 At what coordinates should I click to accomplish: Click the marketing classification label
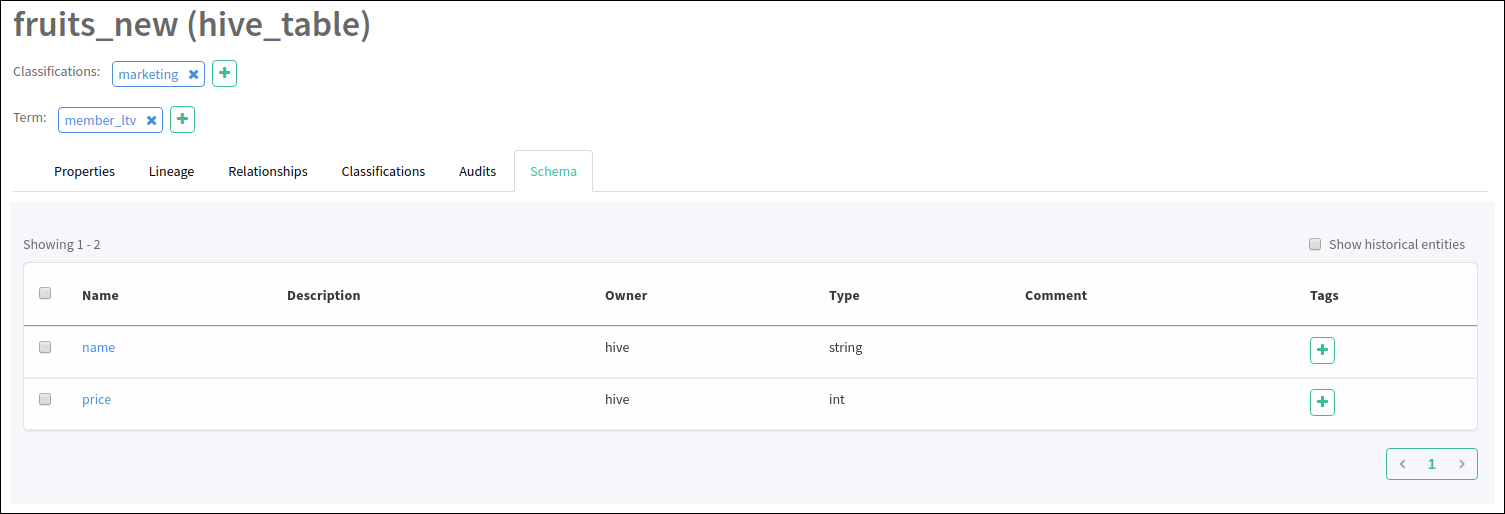click(148, 74)
